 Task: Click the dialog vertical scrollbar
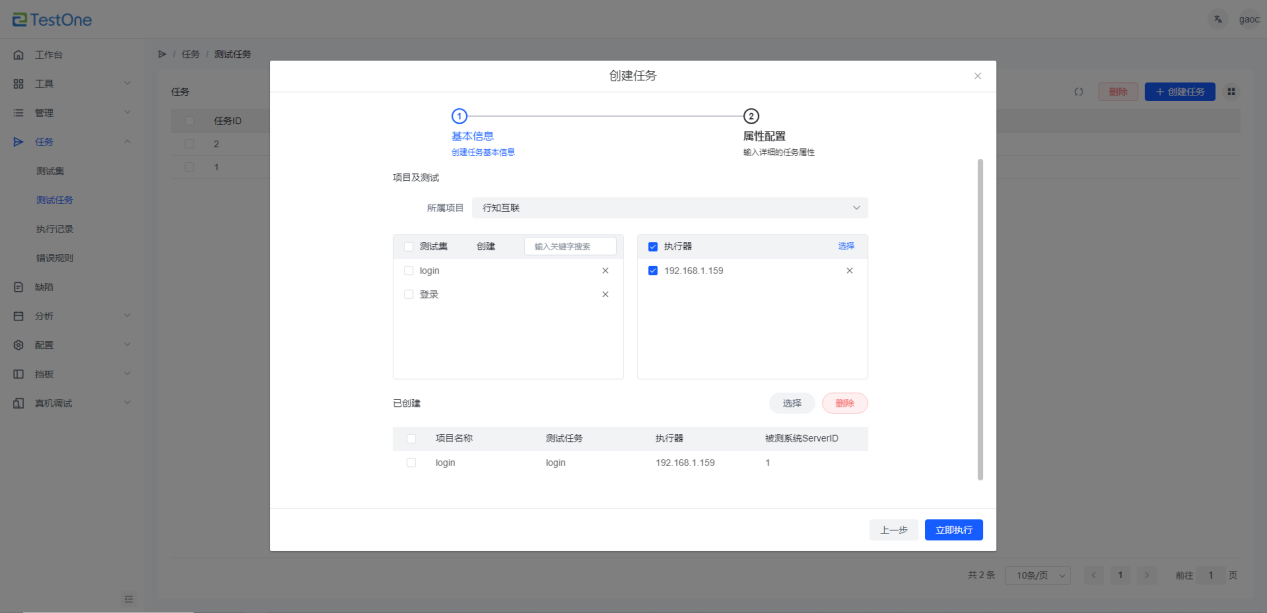980,319
